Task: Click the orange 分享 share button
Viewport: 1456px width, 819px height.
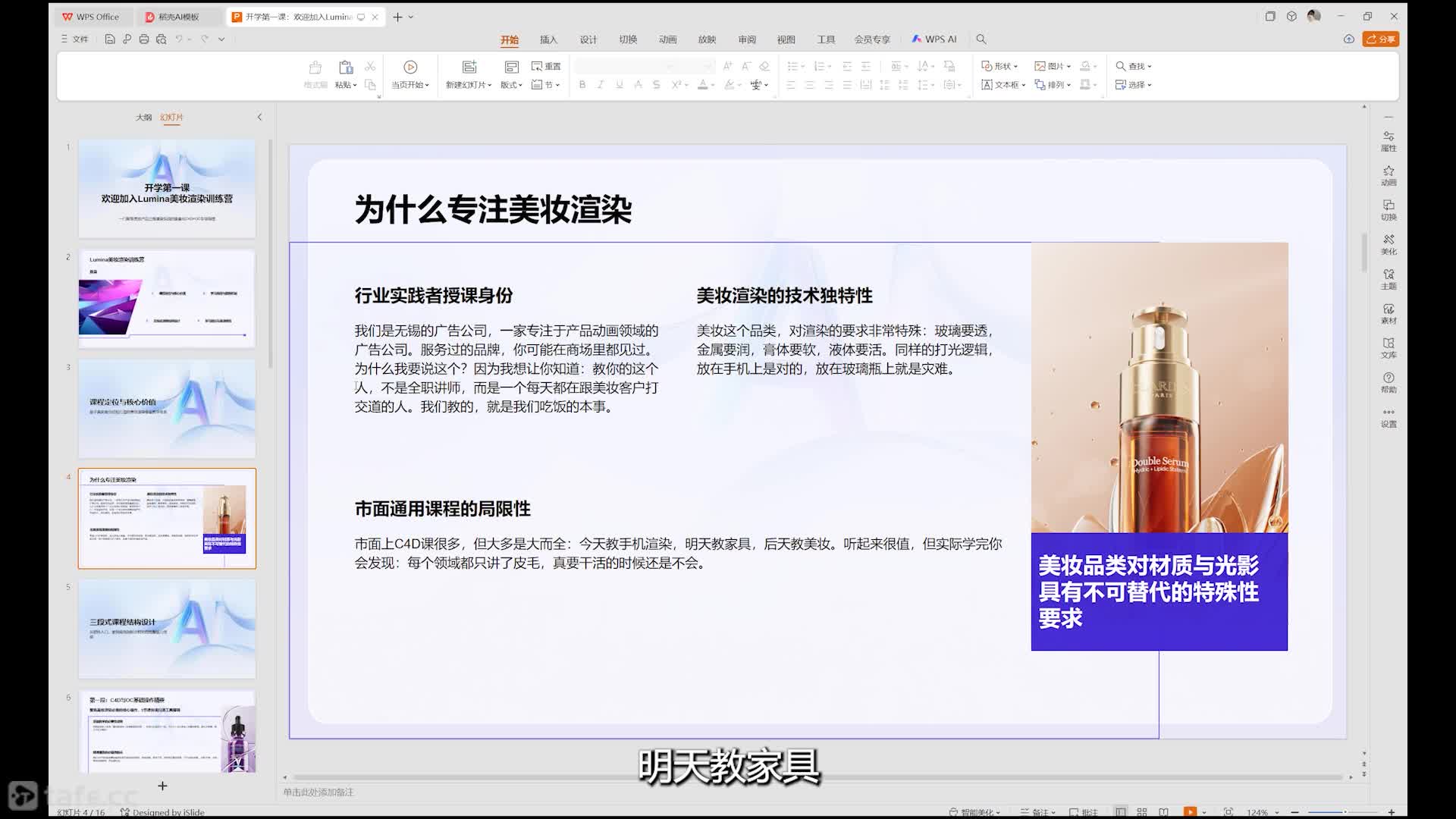Action: point(1381,39)
